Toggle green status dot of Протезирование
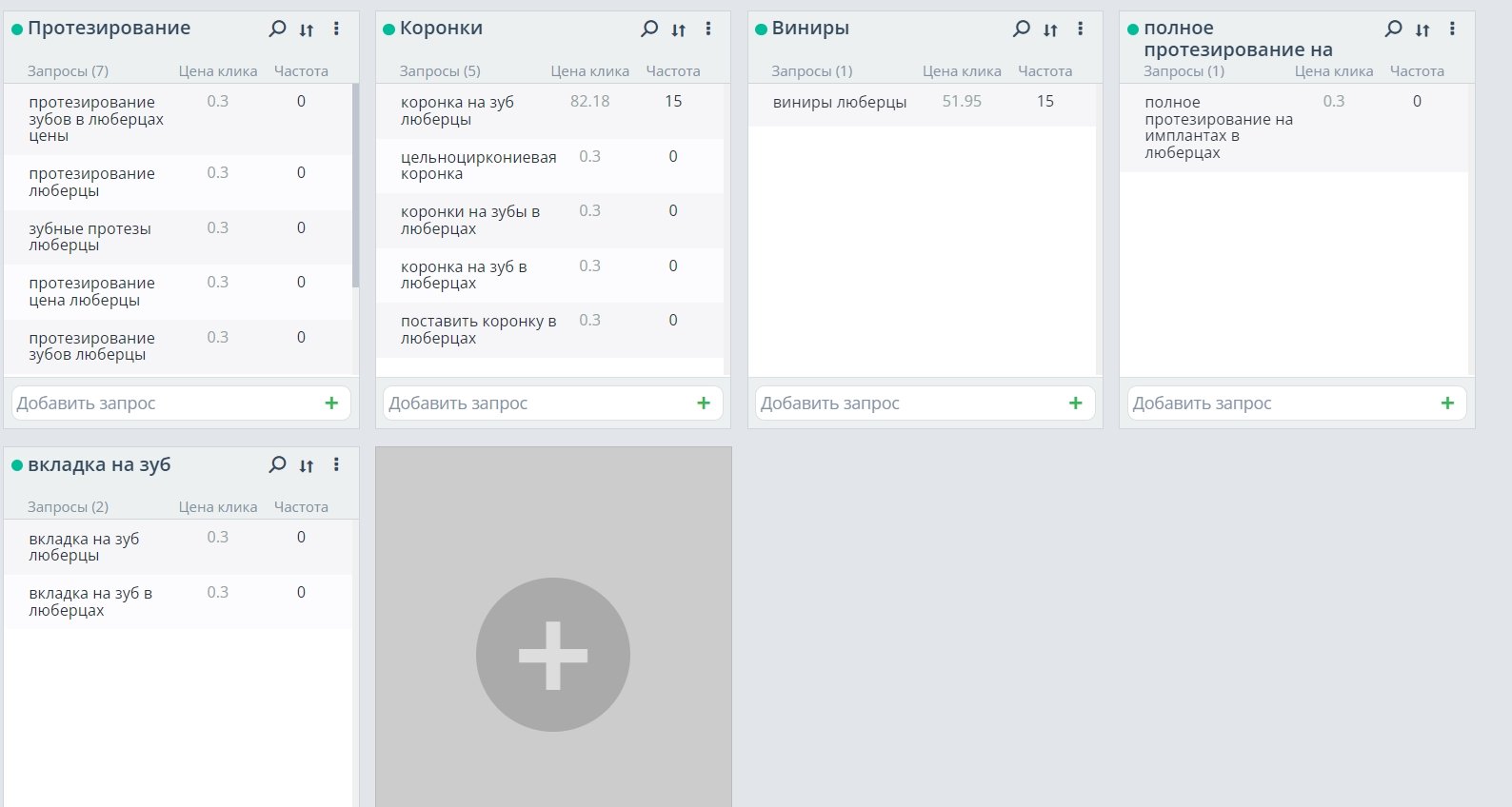Image resolution: width=1512 pixels, height=807 pixels. click(17, 30)
